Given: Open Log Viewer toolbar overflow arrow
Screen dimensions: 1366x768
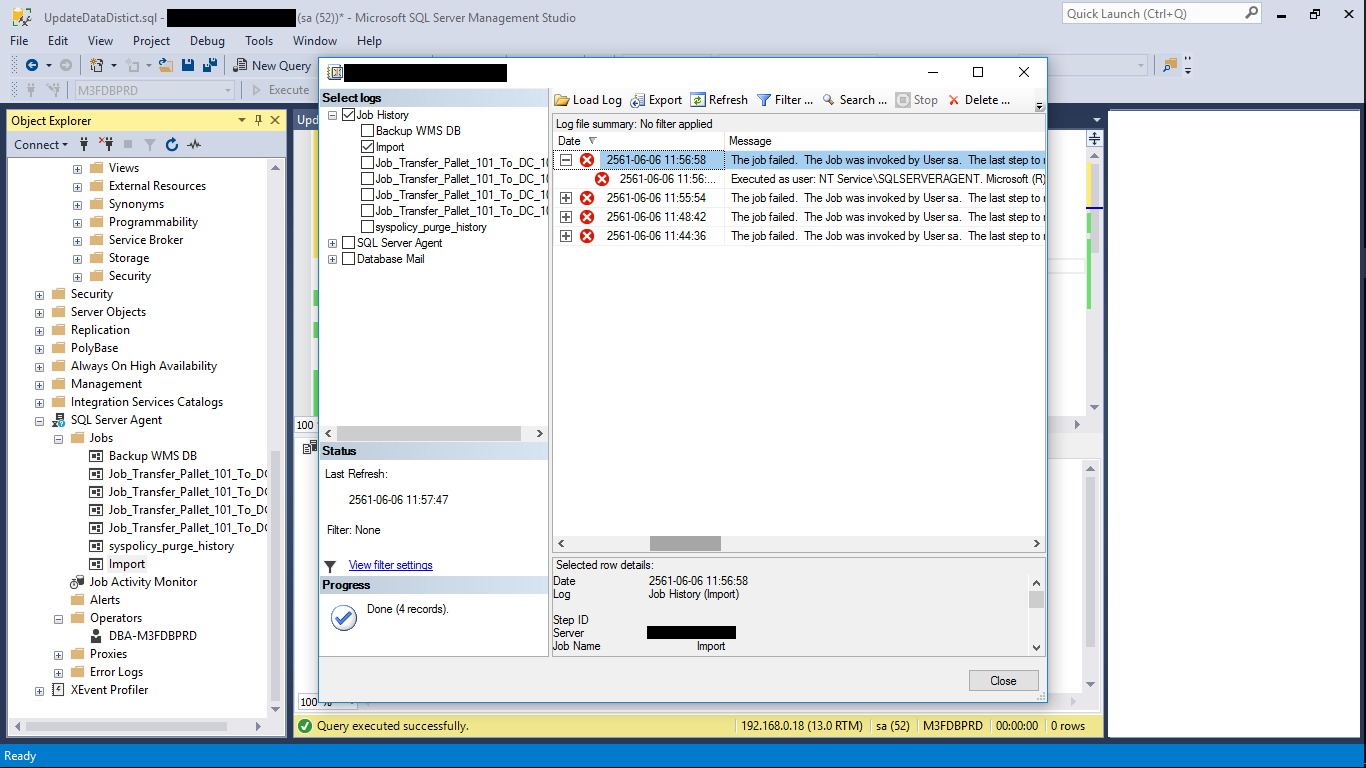Looking at the screenshot, I should click(1039, 105).
